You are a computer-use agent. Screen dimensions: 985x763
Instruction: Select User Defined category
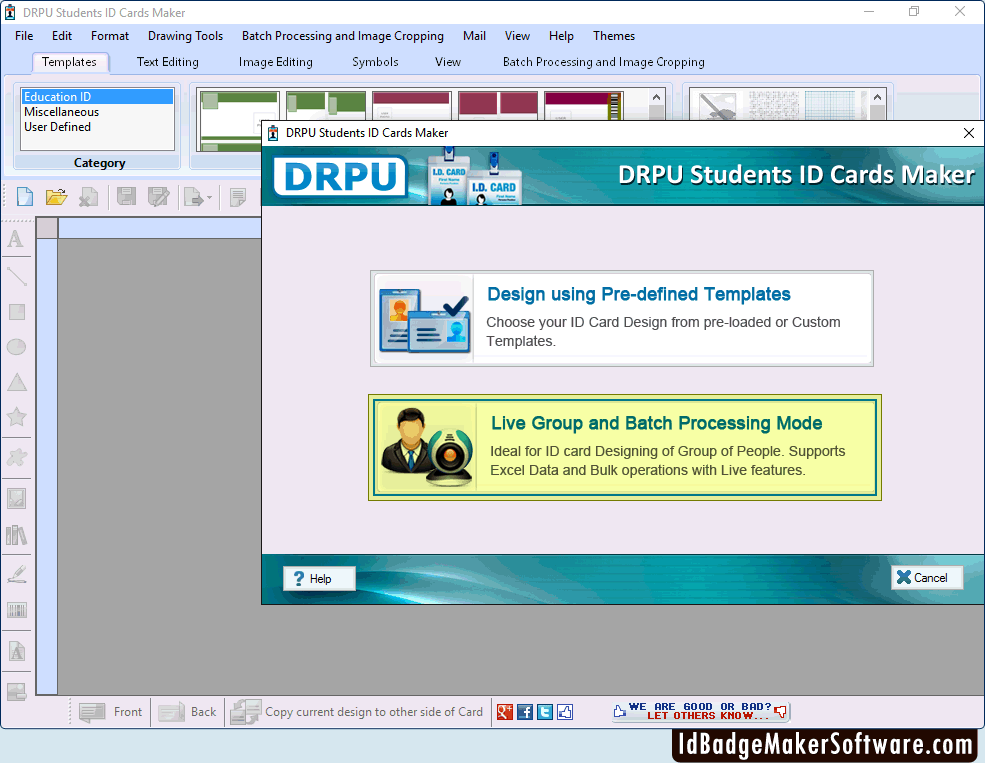pos(97,127)
